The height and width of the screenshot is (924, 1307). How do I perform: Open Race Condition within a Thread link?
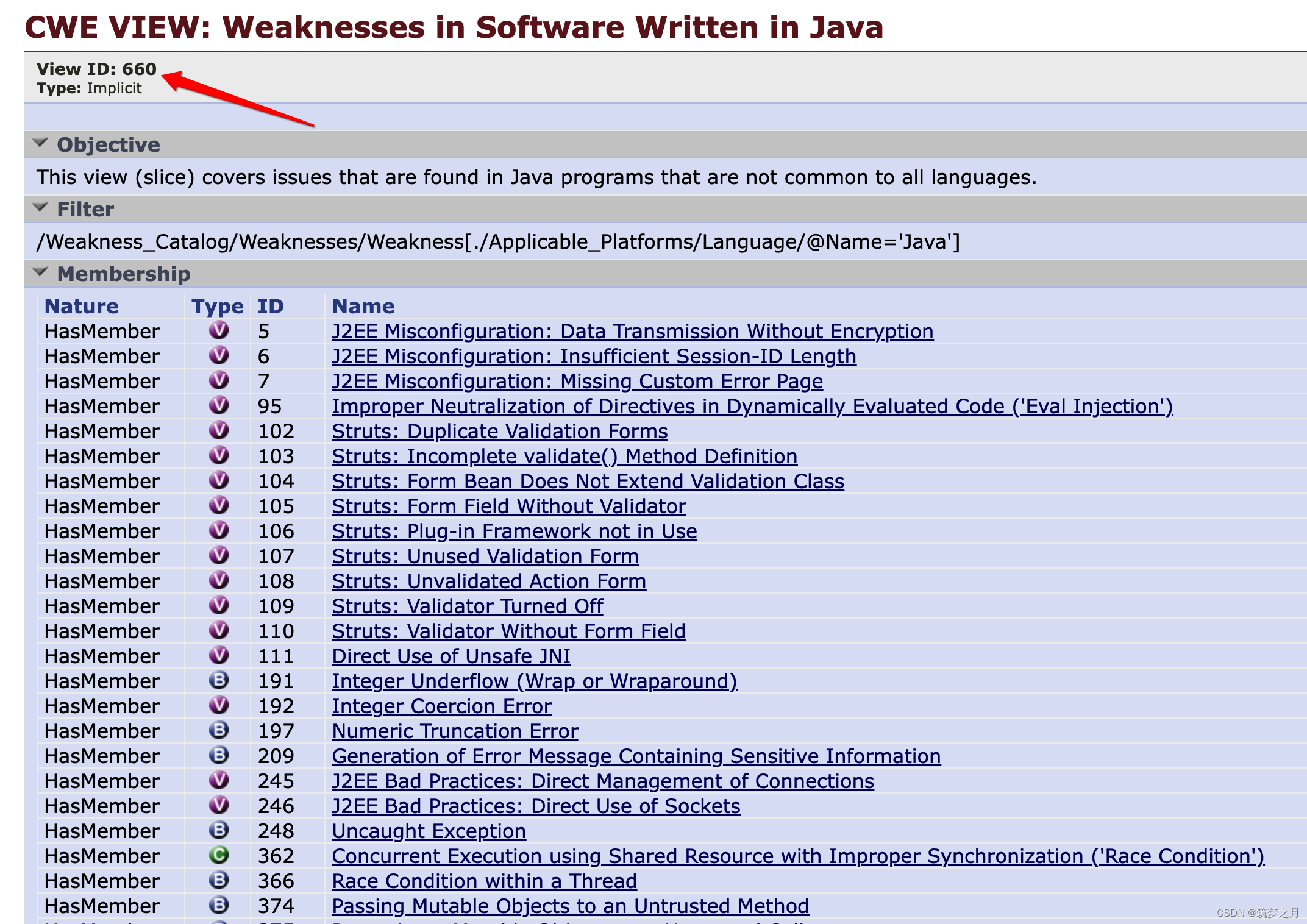484,881
